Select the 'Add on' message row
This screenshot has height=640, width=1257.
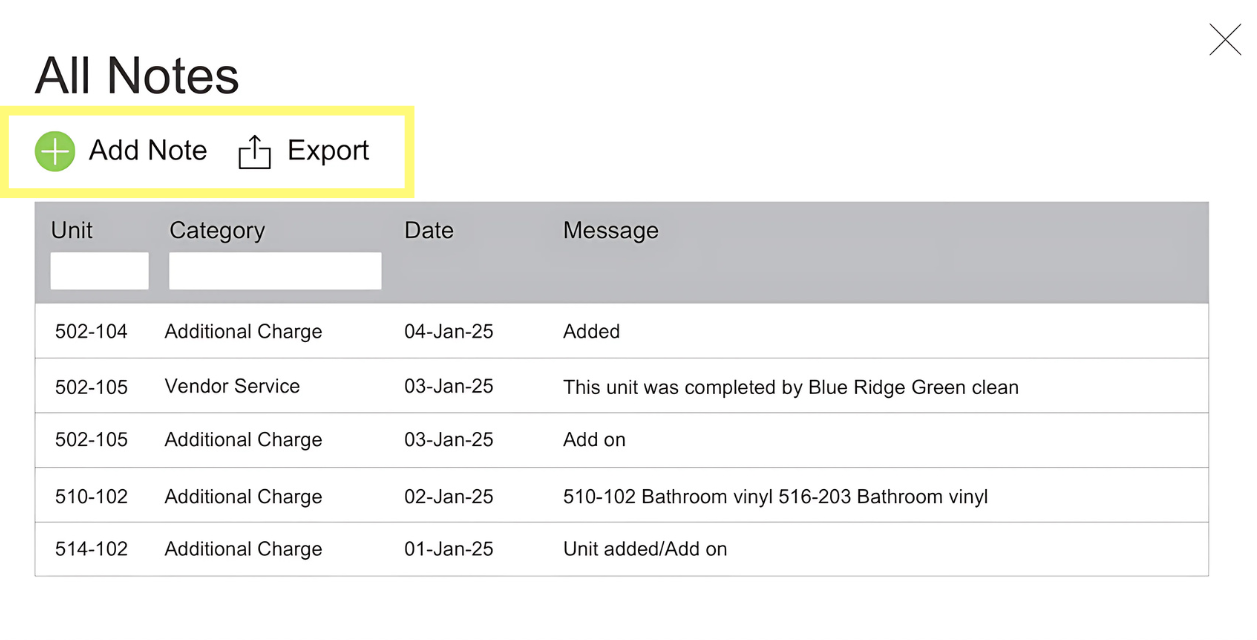(x=594, y=441)
